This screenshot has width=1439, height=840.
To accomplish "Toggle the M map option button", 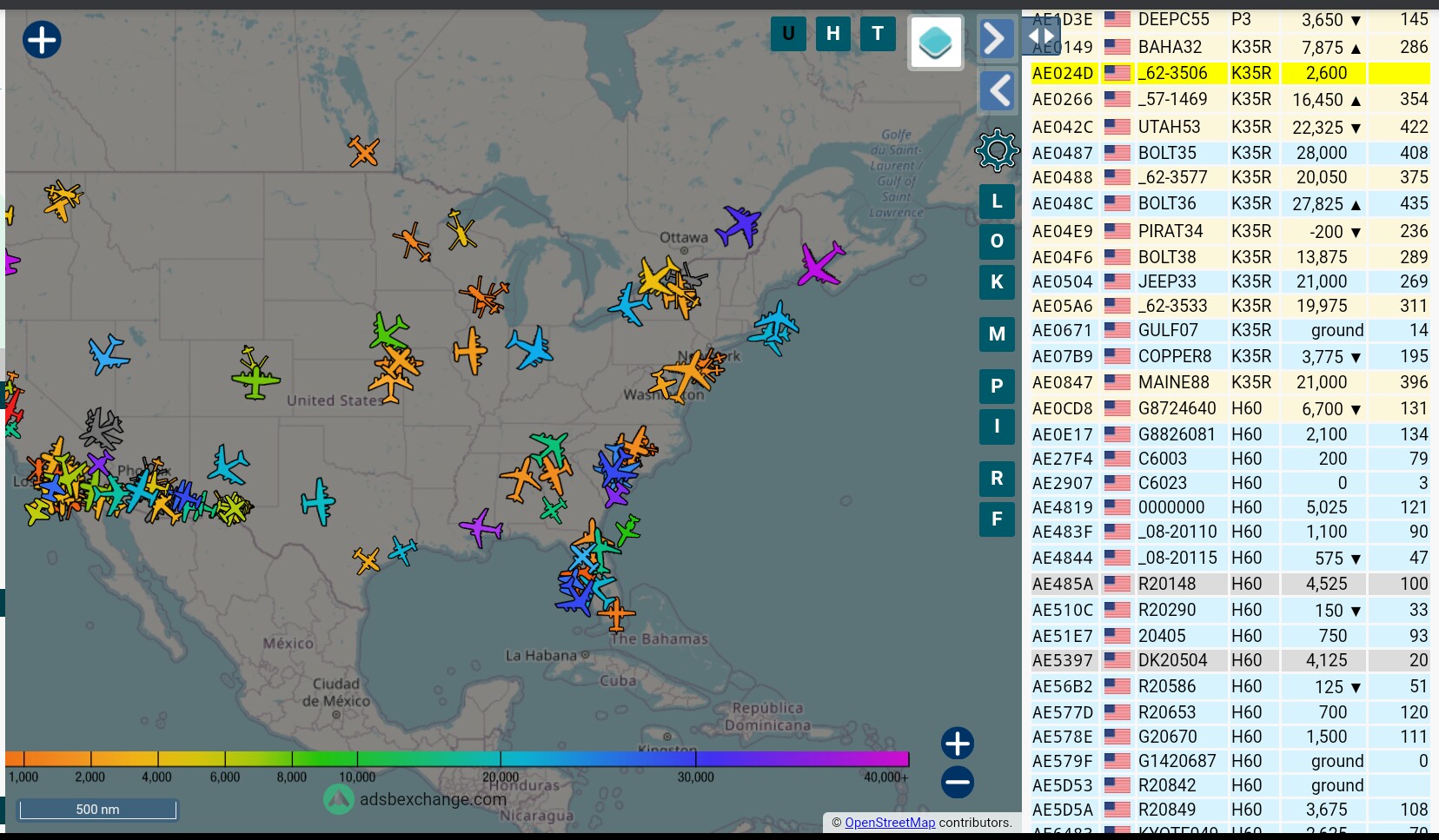I will point(997,334).
